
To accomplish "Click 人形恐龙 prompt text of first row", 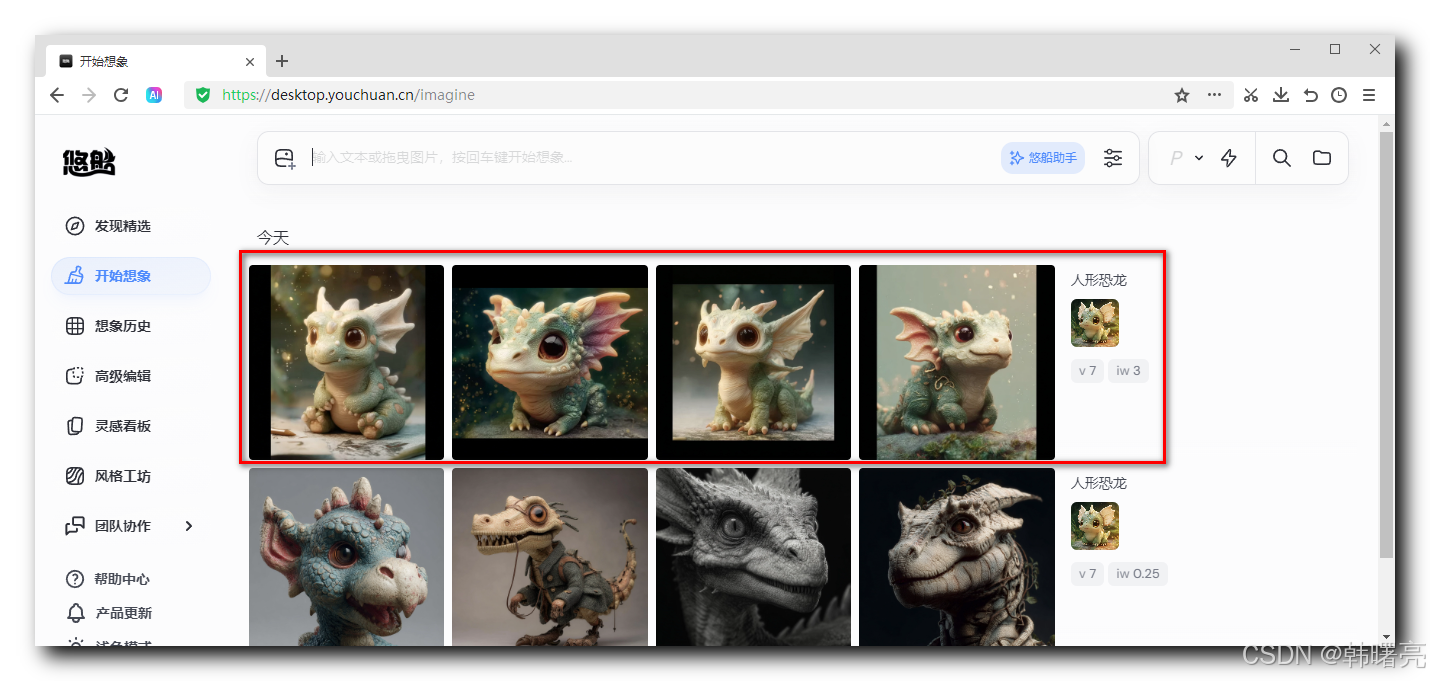I will [x=1099, y=280].
